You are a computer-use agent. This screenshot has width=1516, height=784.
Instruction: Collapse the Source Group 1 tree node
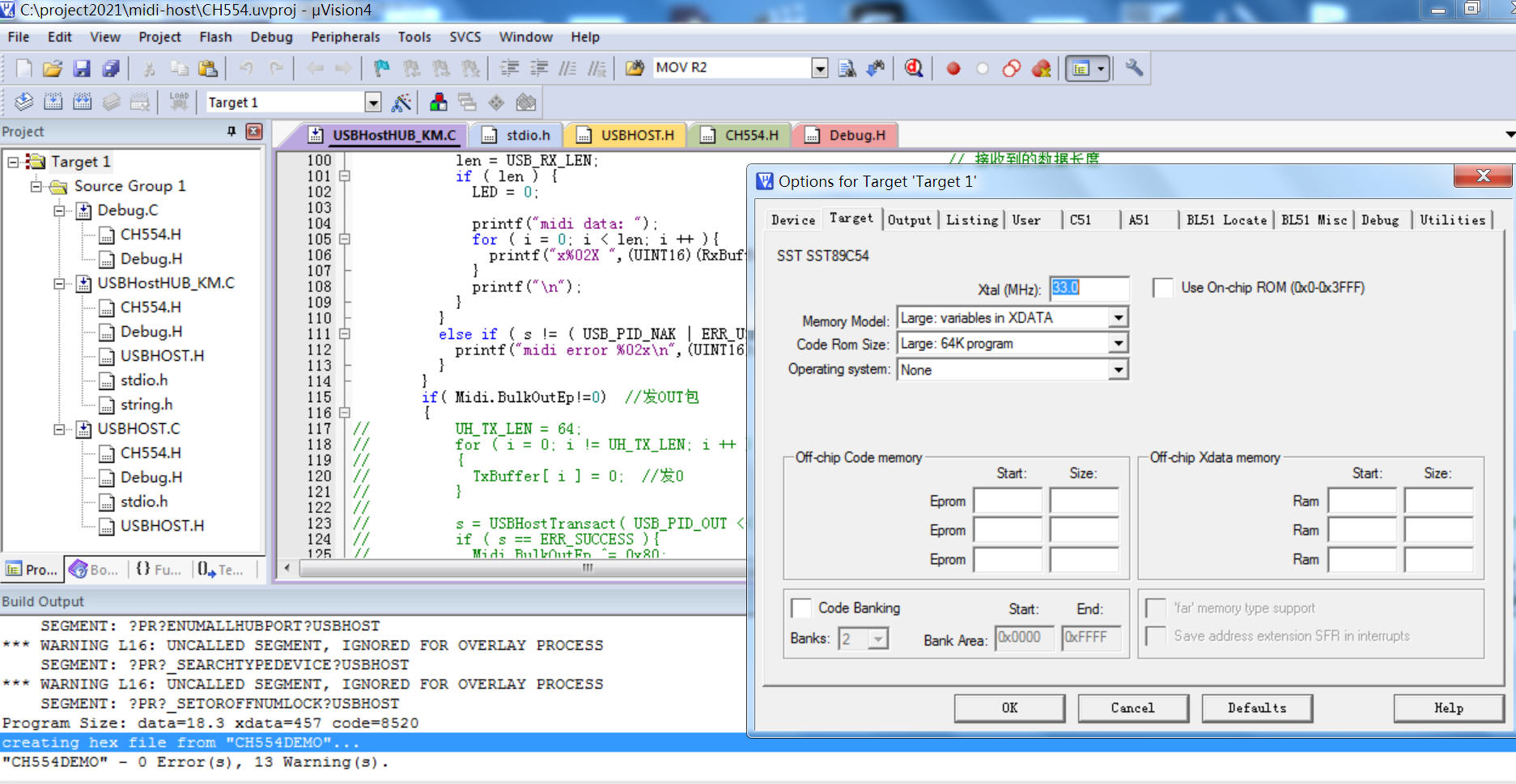pos(36,186)
